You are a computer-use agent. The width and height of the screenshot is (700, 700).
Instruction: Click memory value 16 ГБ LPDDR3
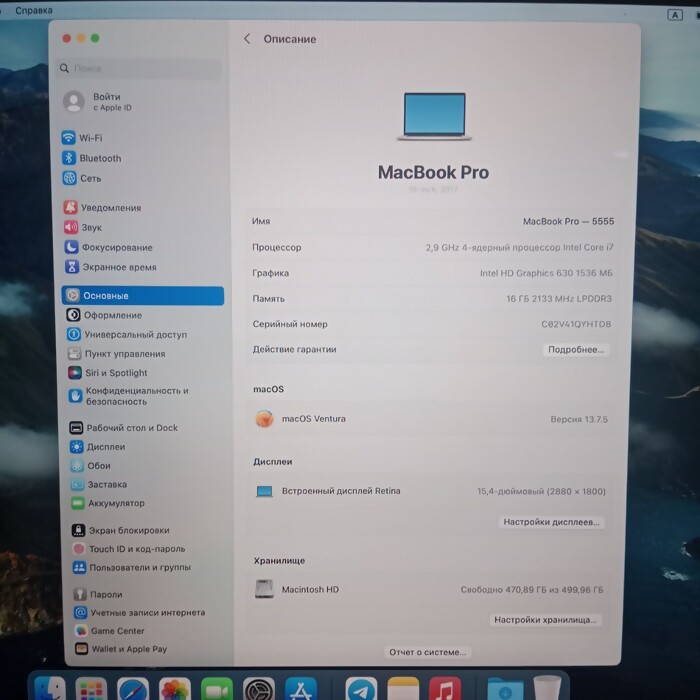559,299
